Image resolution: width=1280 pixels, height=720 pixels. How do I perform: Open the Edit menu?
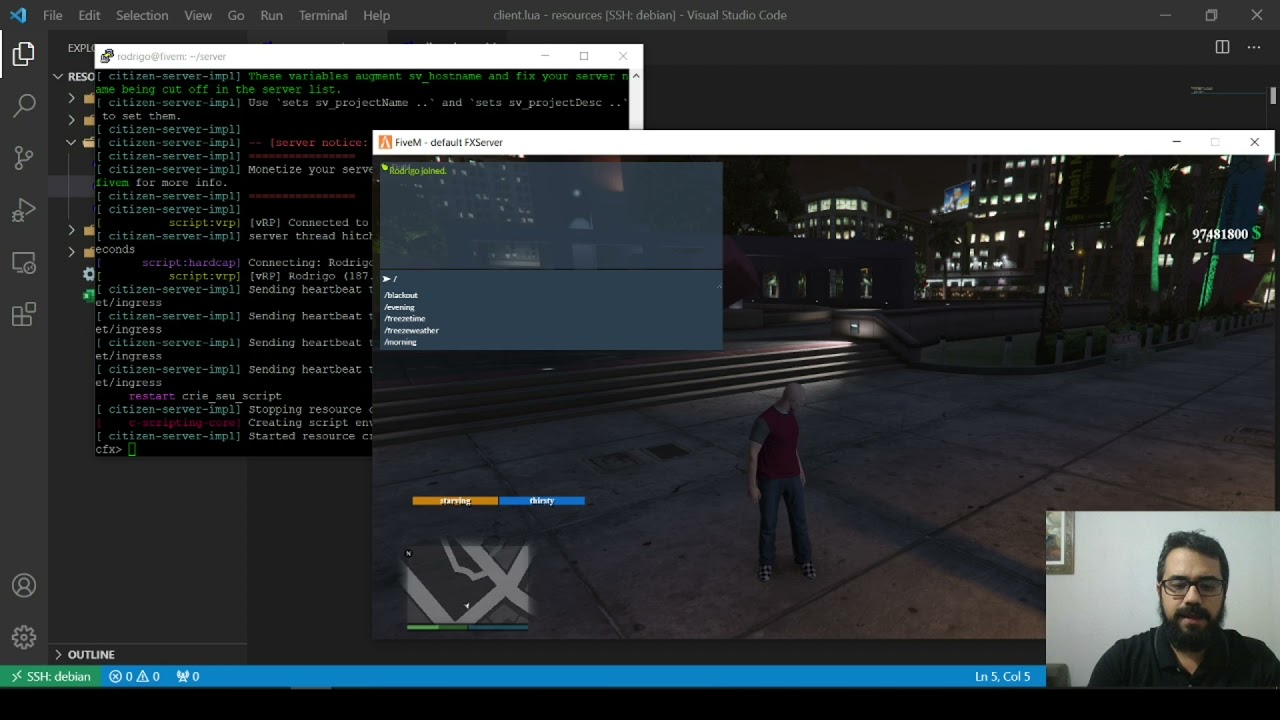point(89,15)
